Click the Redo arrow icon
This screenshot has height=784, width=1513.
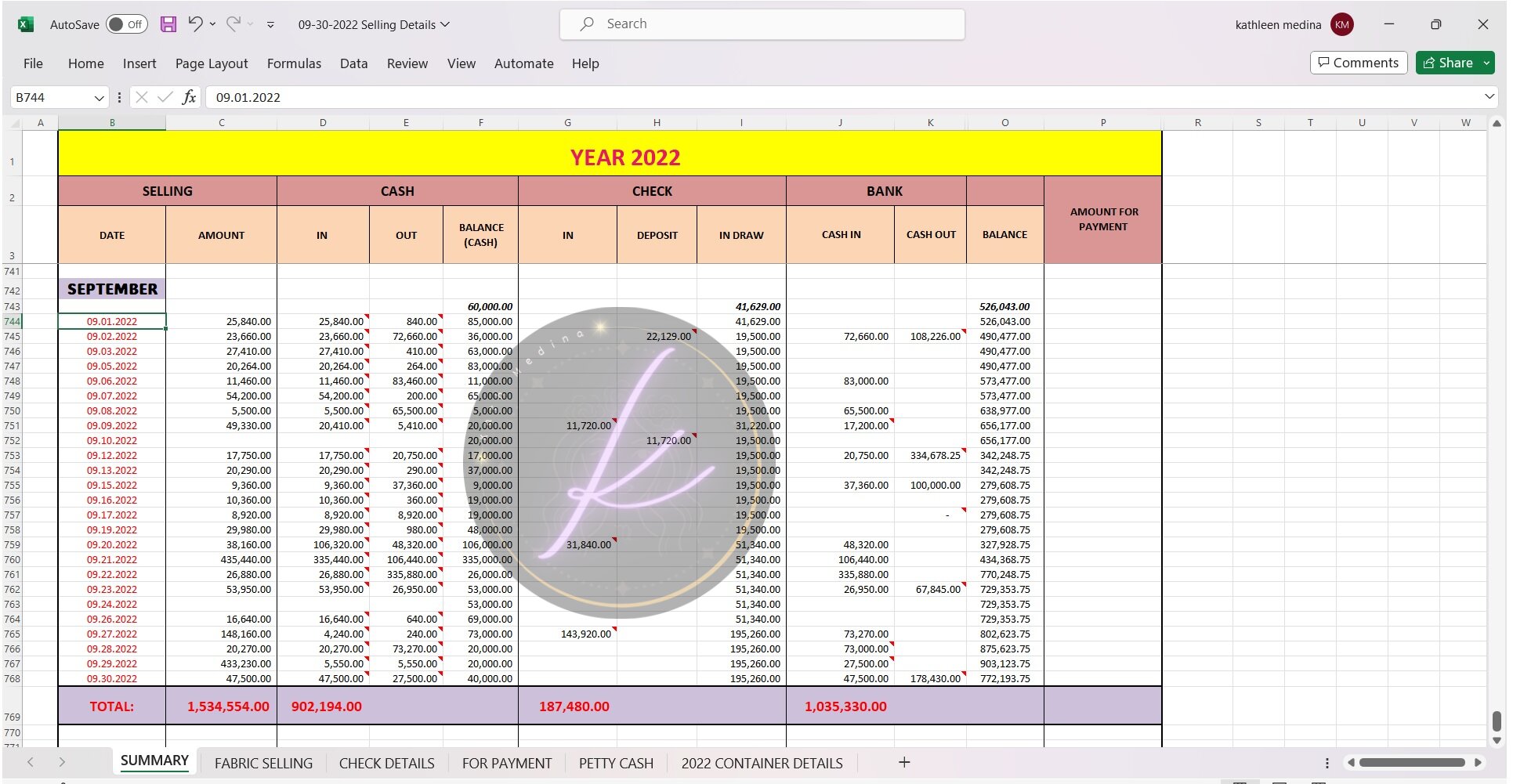click(x=233, y=24)
